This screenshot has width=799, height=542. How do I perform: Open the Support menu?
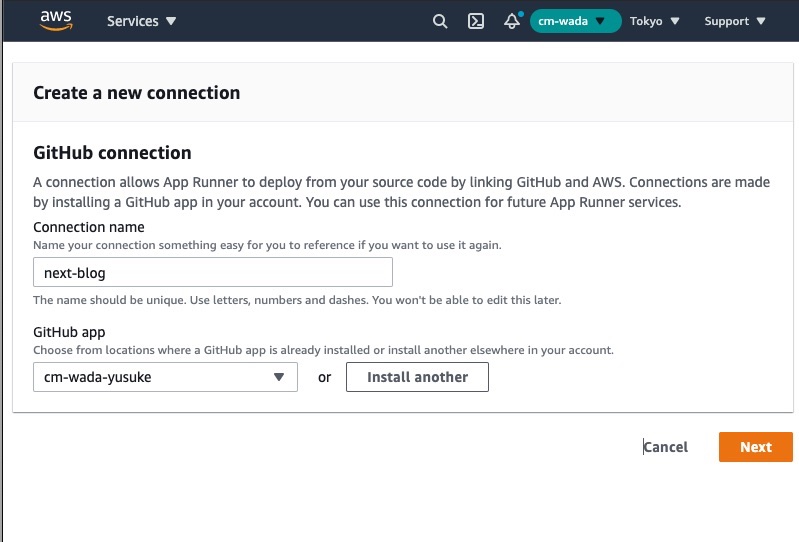(735, 21)
